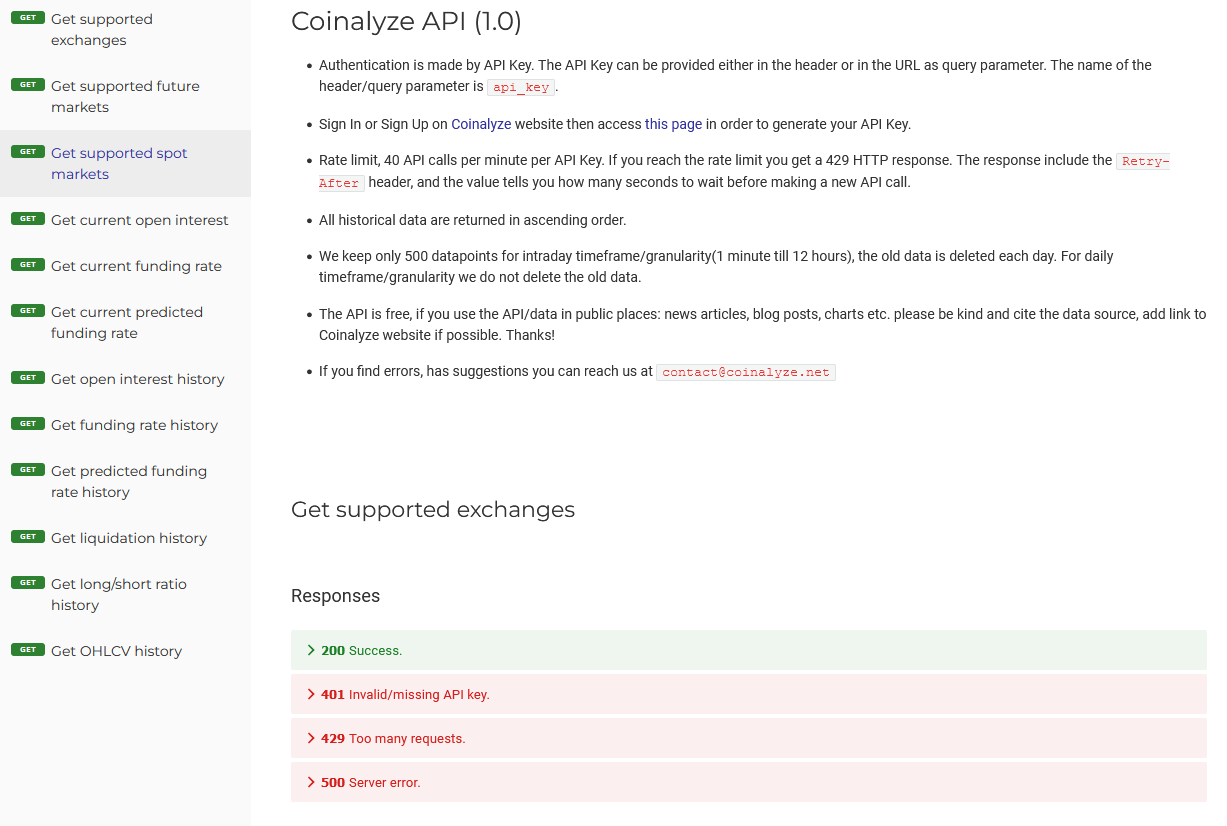The height and width of the screenshot is (826, 1227).
Task: Open Get current predicted funding rate entry
Action: (125, 322)
